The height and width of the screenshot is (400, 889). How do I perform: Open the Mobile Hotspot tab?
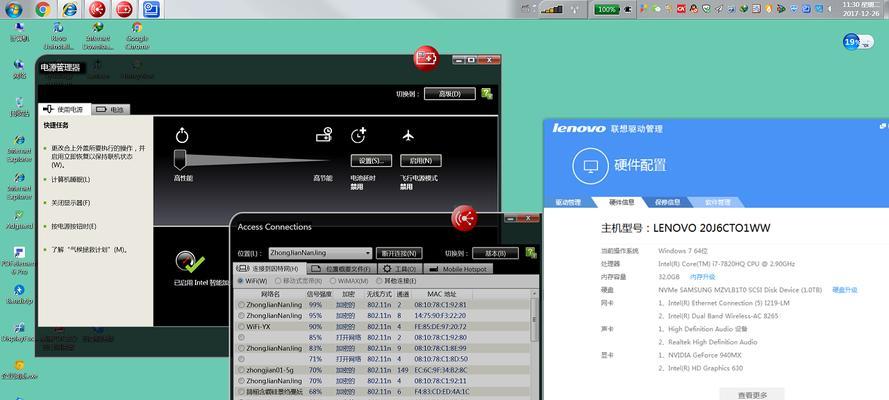458,269
